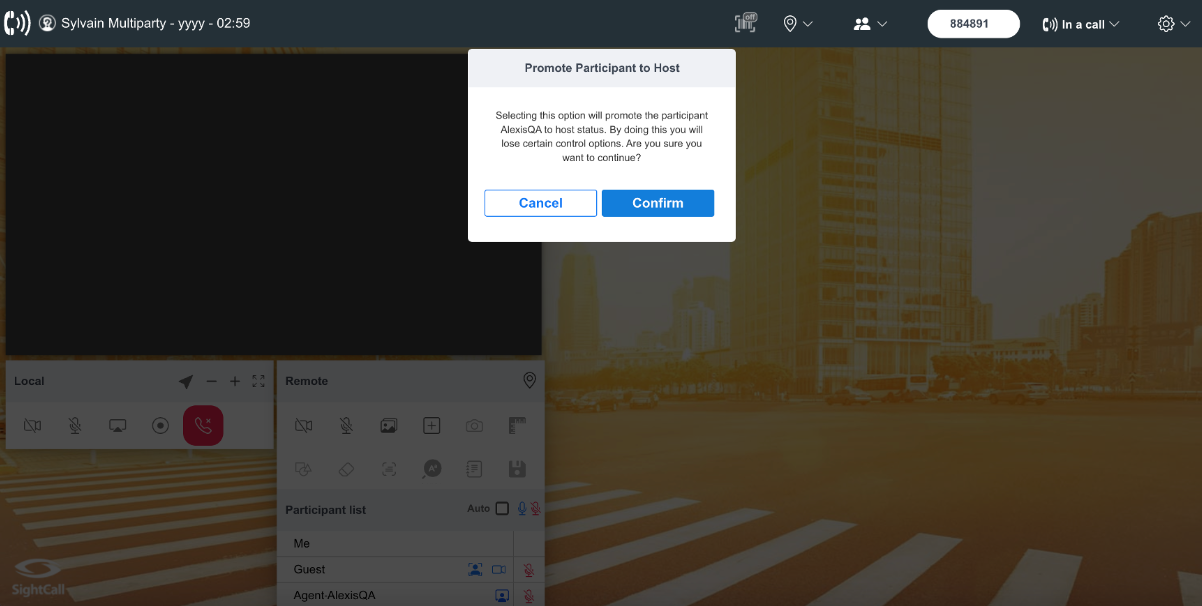Open the image gallery icon in Remote panel
1202x606 pixels.
pyautogui.click(x=389, y=426)
